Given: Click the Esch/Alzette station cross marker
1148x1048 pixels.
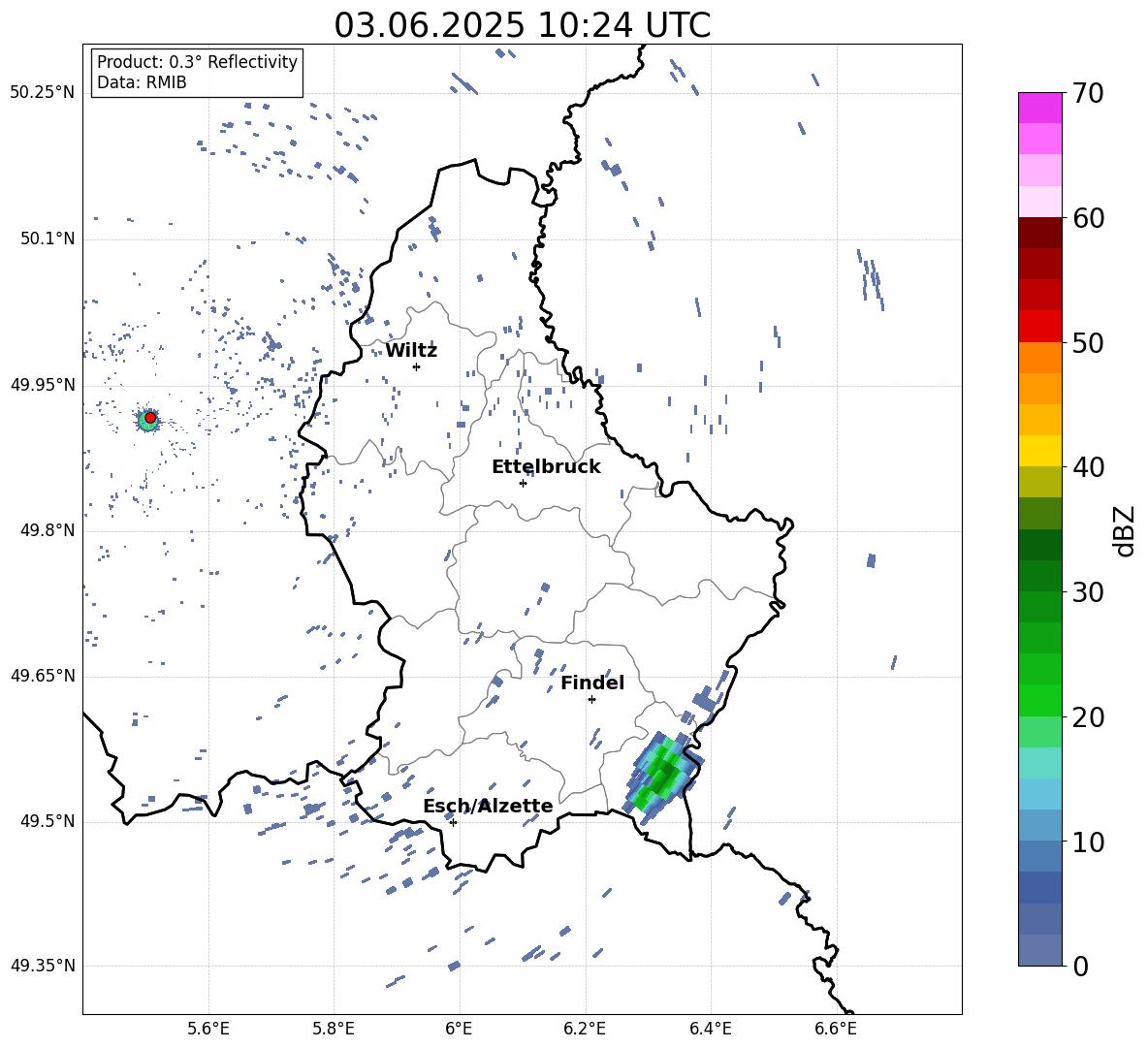Looking at the screenshot, I should pyautogui.click(x=453, y=822).
